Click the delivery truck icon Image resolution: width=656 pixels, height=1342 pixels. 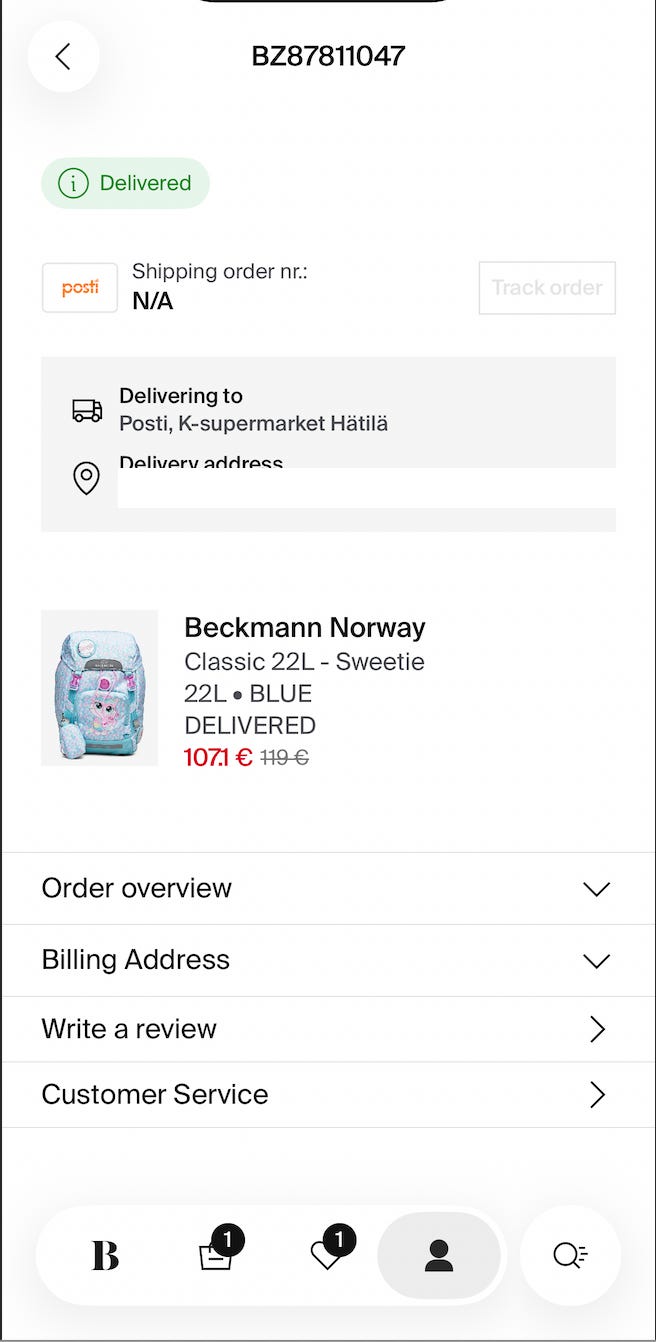[x=87, y=410]
